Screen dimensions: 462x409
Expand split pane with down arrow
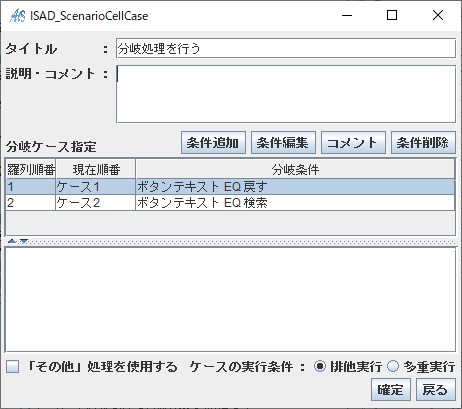click(x=24, y=241)
